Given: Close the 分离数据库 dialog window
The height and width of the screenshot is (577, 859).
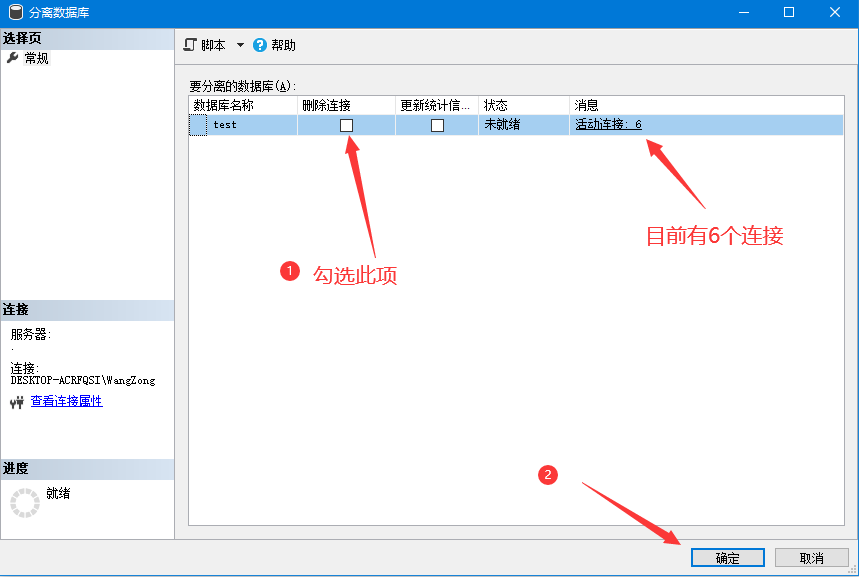Looking at the screenshot, I should pos(835,12).
